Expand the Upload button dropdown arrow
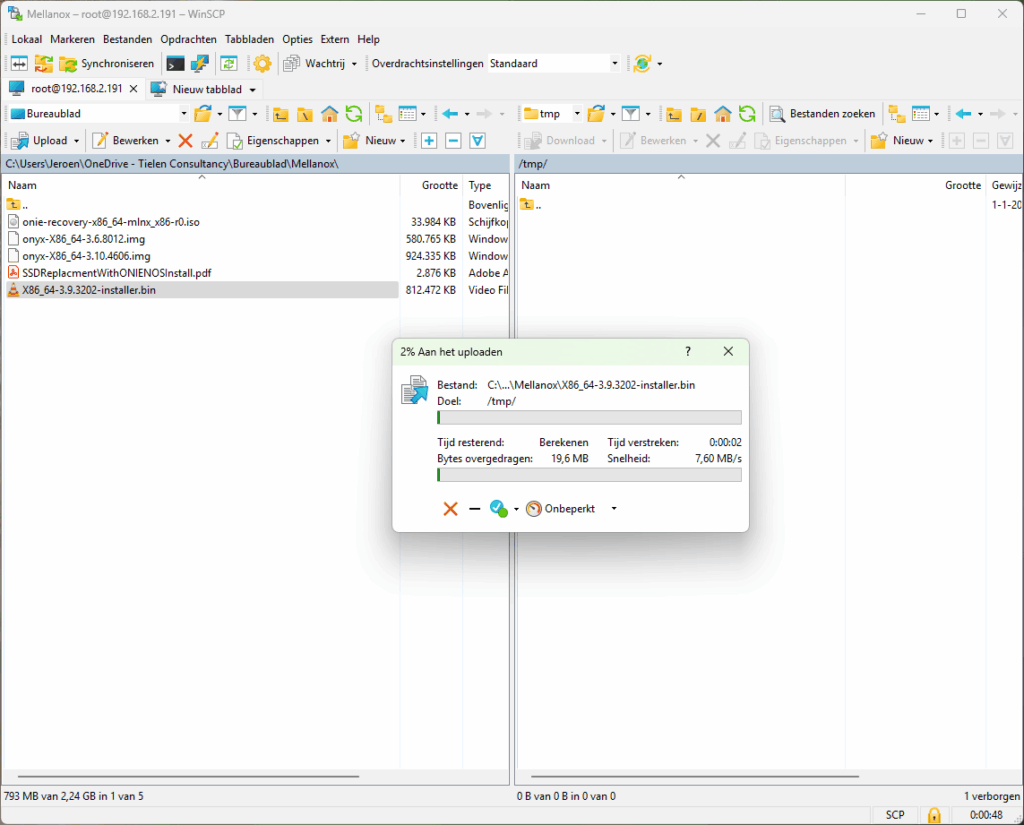Screen dimensions: 1024x825 pos(76,141)
